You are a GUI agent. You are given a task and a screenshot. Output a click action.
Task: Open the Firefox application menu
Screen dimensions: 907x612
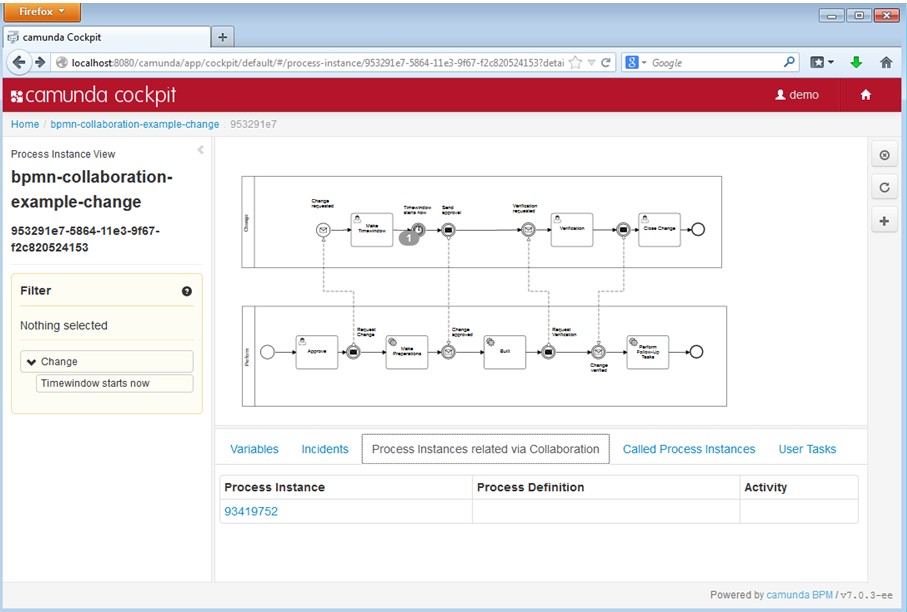[x=42, y=12]
